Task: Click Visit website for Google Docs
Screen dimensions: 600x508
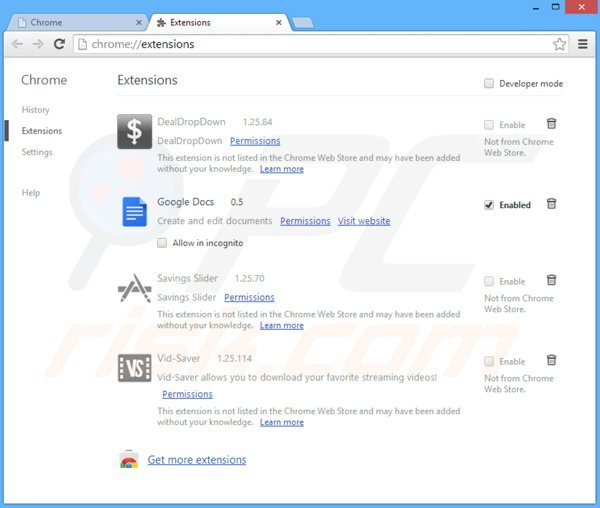Action: click(x=364, y=221)
